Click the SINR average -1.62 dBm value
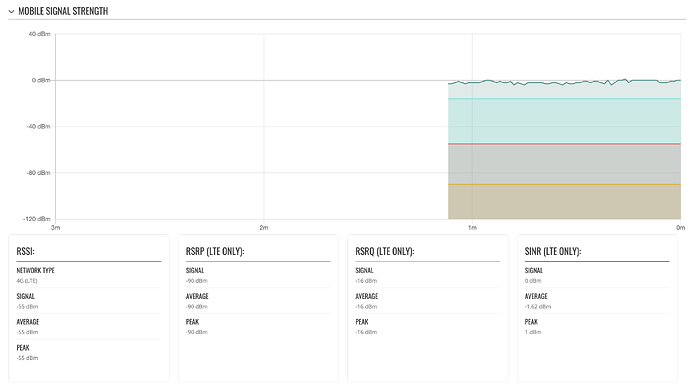690x388 pixels. coord(538,307)
